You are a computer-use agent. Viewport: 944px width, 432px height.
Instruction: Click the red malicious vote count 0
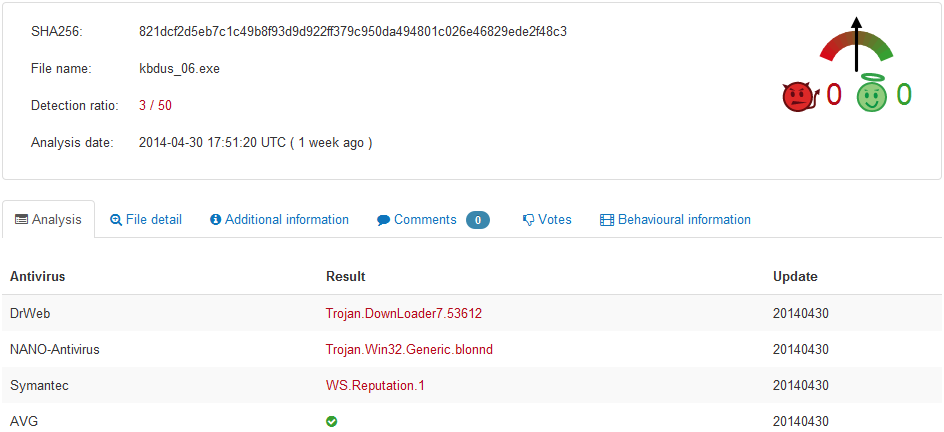pyautogui.click(x=833, y=95)
